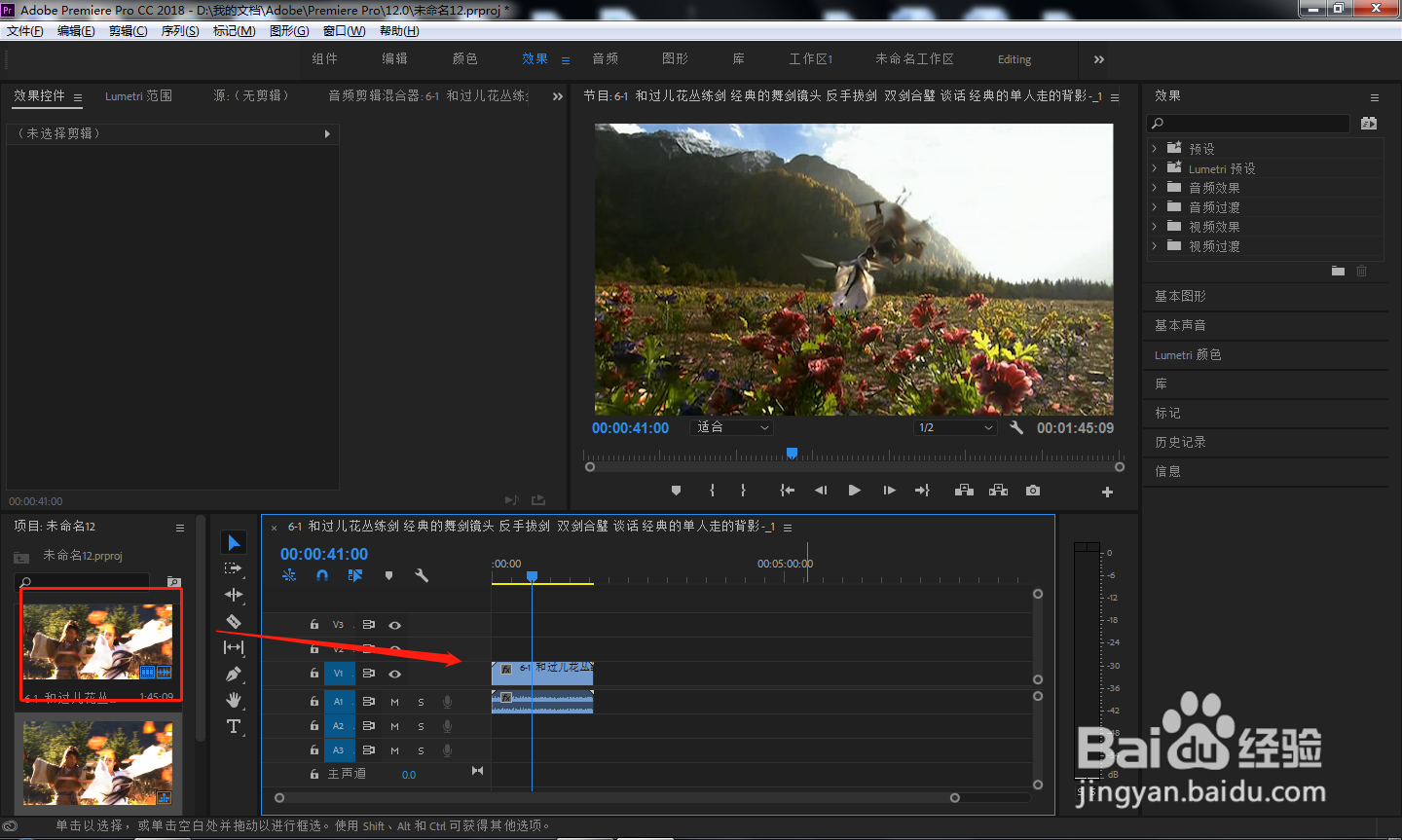Step back one frame
1402x840 pixels.
click(821, 491)
